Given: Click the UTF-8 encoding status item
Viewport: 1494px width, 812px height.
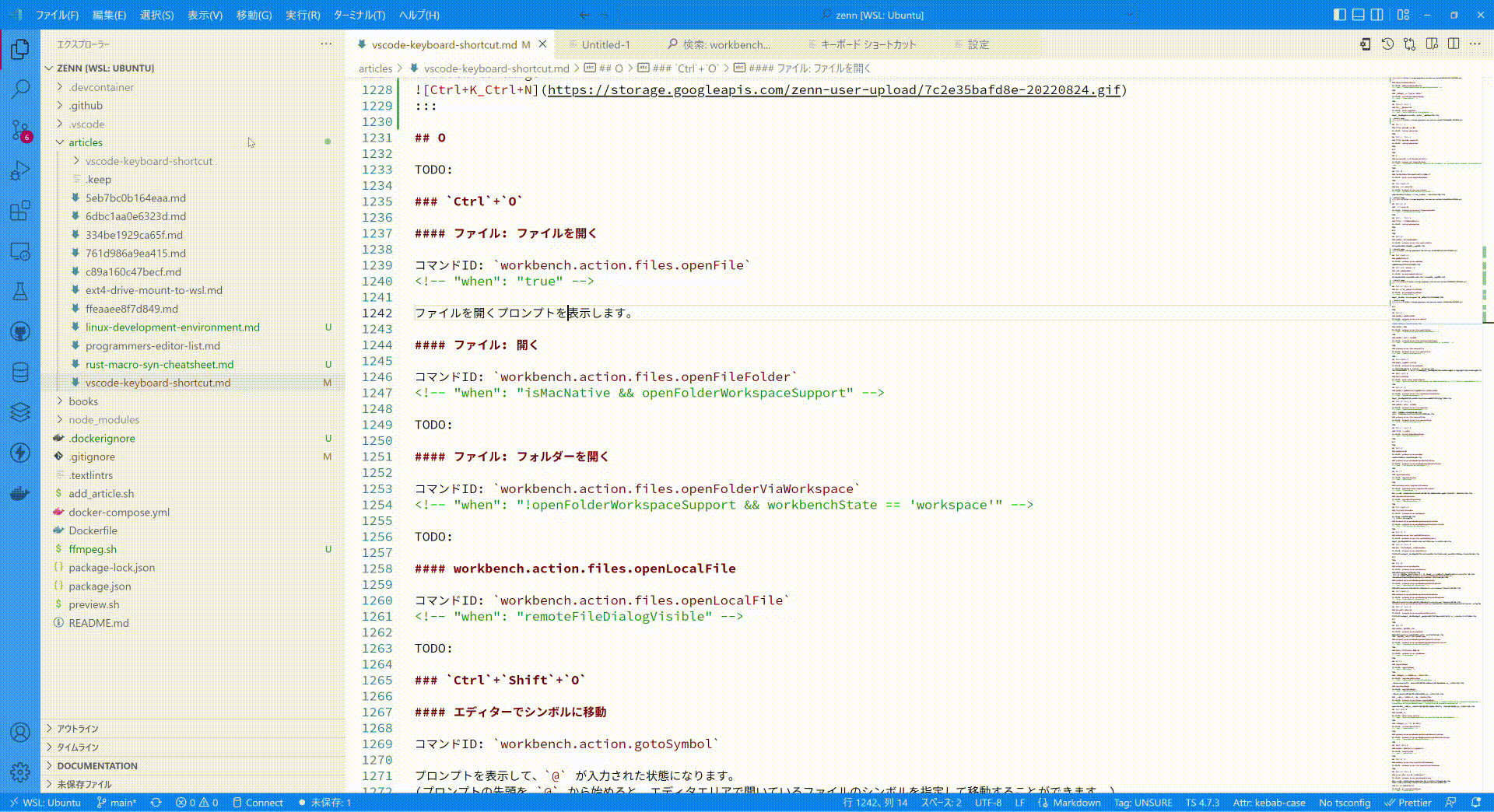Looking at the screenshot, I should (988, 803).
